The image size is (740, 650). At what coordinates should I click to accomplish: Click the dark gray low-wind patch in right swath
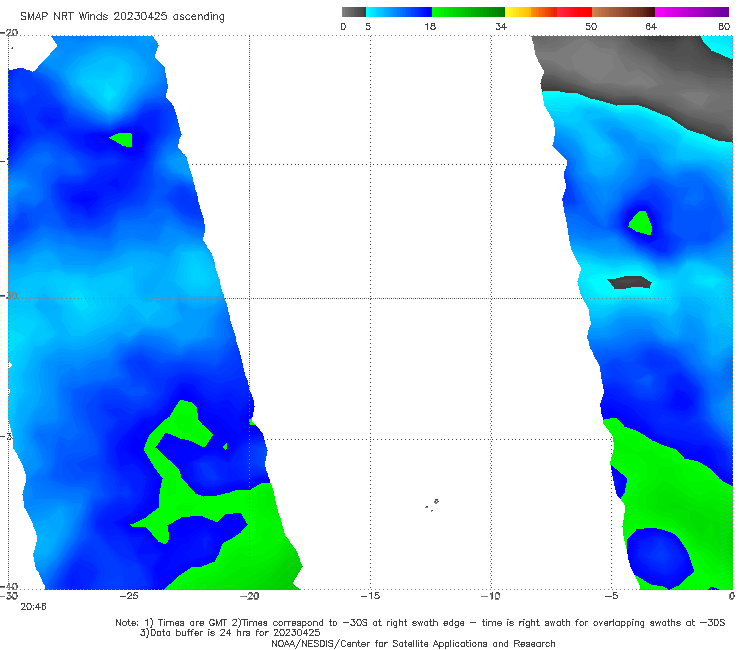pos(630,282)
